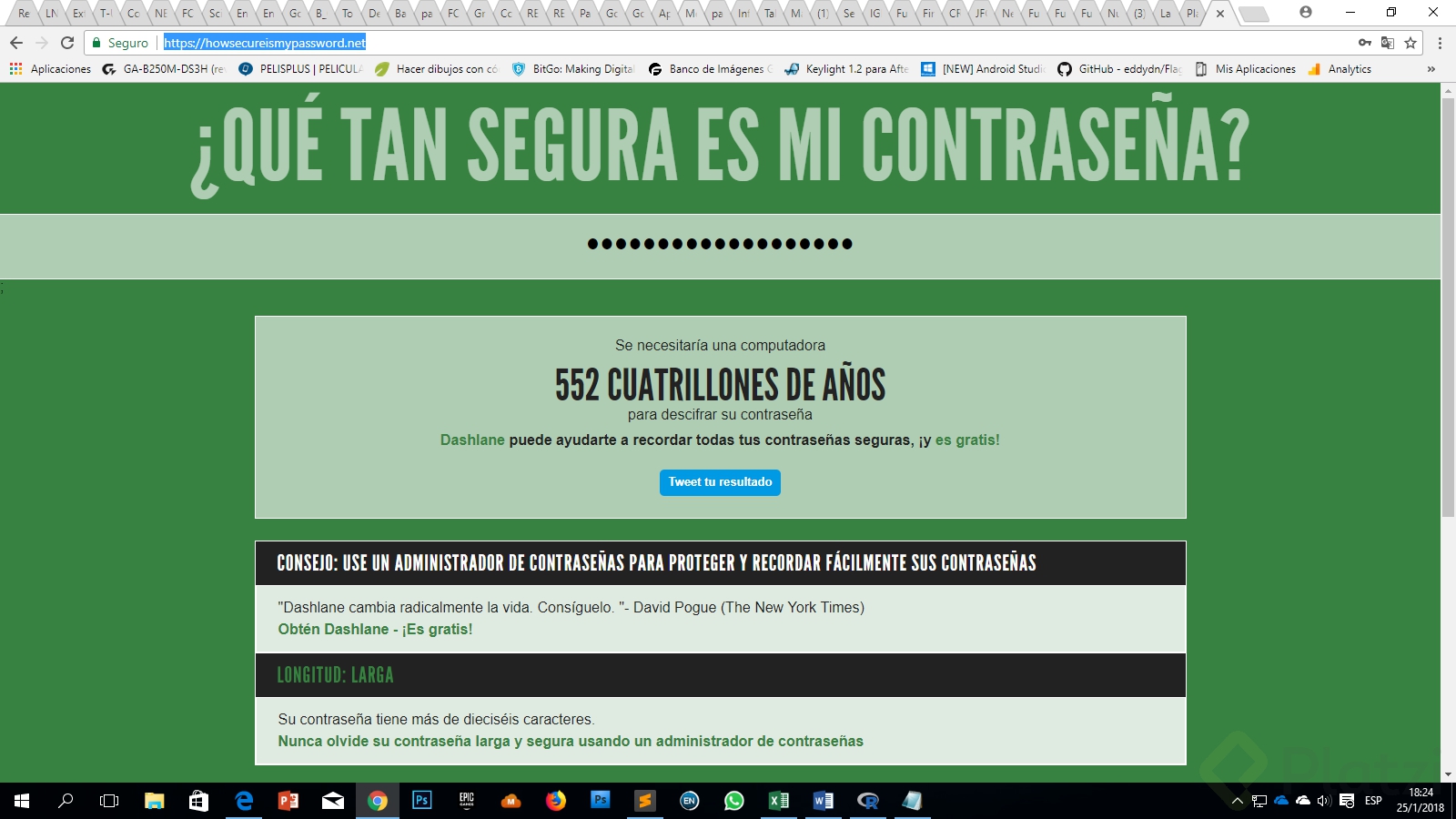Open Windows taskbar search

click(66, 801)
